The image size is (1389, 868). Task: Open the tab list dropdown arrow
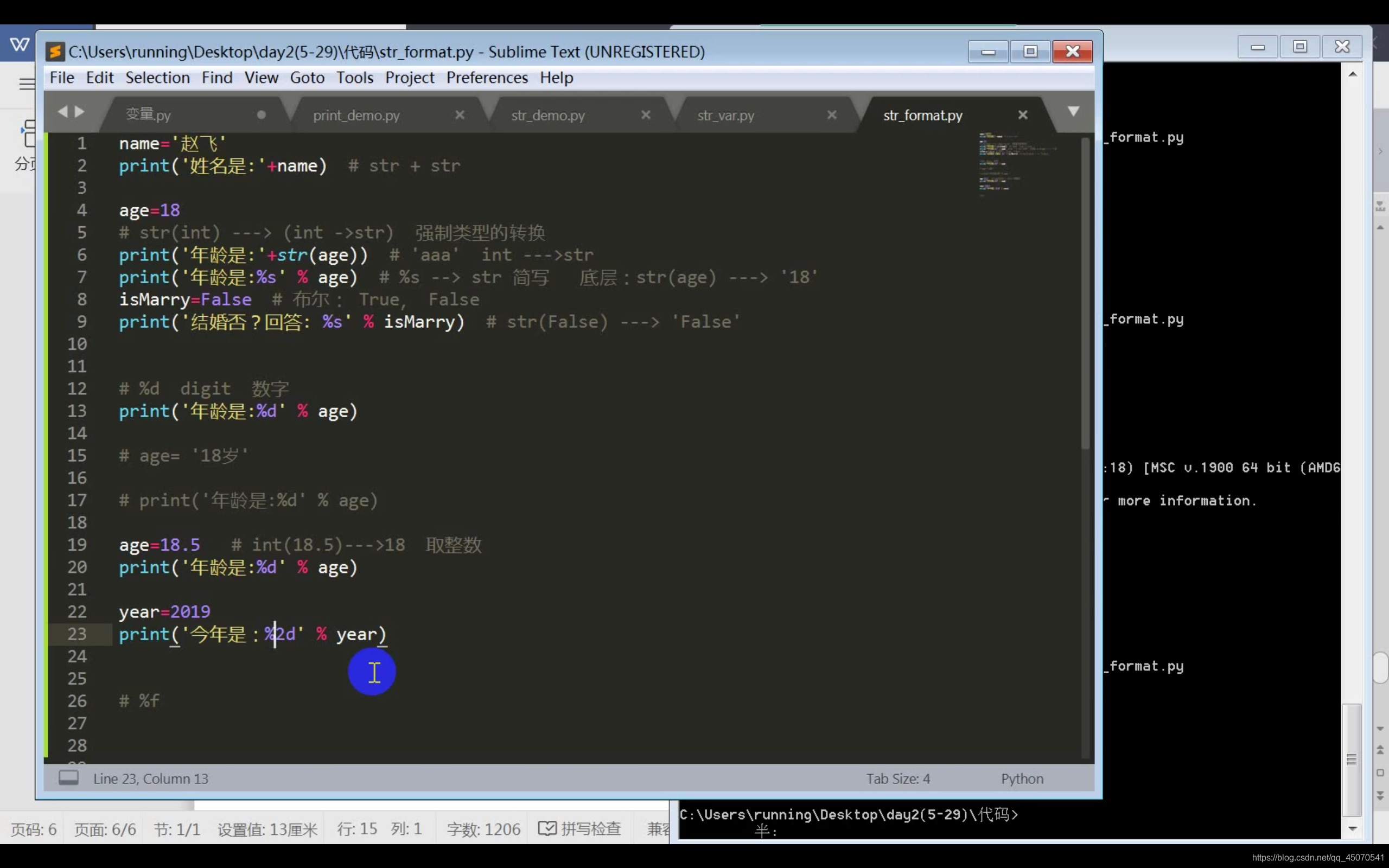point(1073,111)
